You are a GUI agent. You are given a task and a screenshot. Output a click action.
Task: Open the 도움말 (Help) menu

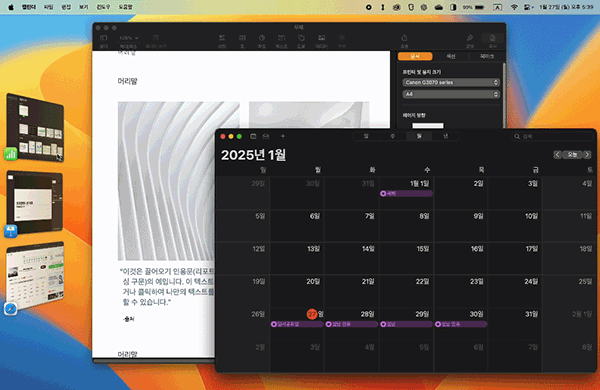[x=125, y=7]
